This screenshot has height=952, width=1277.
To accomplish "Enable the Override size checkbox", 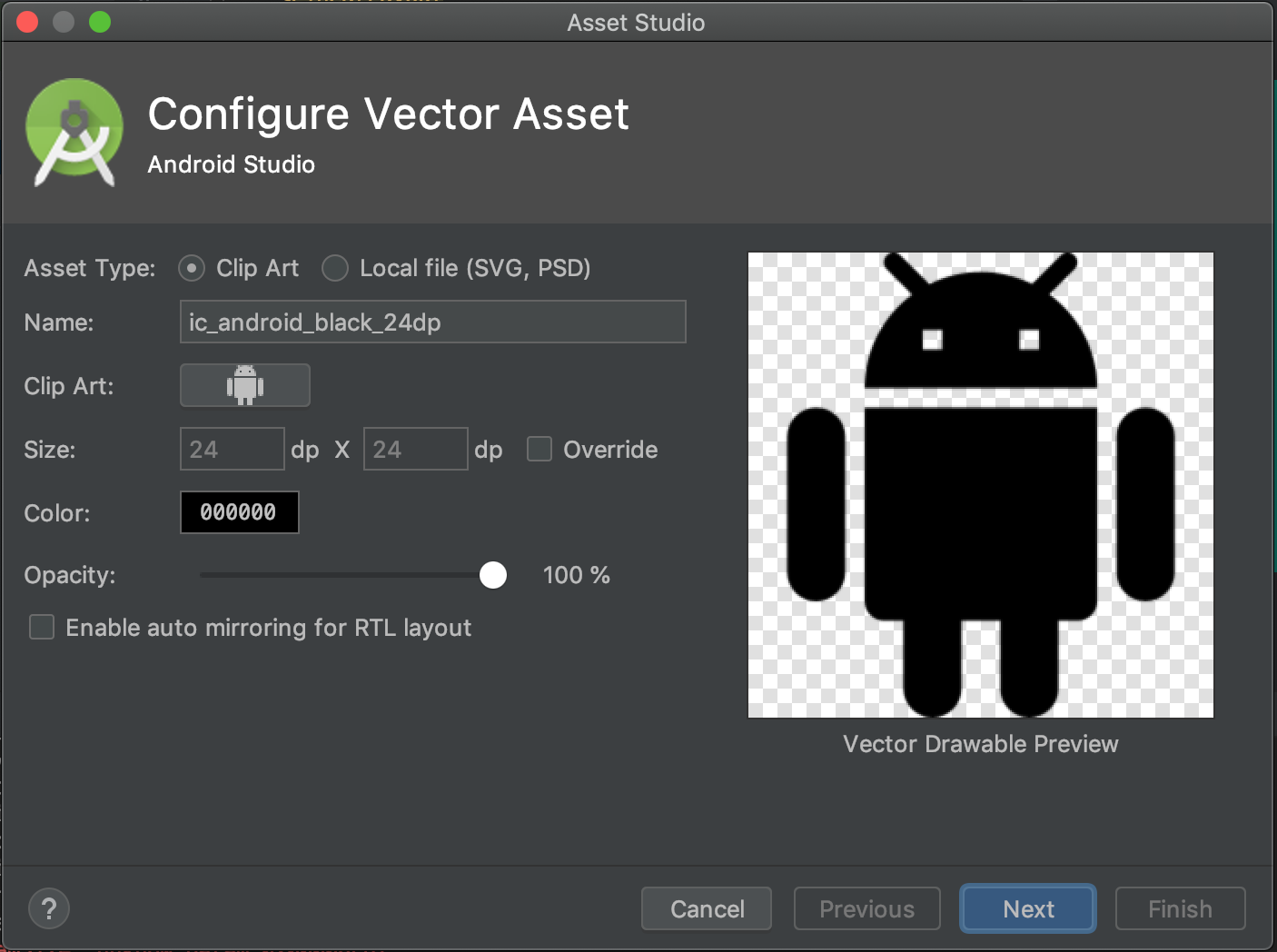I will [540, 450].
